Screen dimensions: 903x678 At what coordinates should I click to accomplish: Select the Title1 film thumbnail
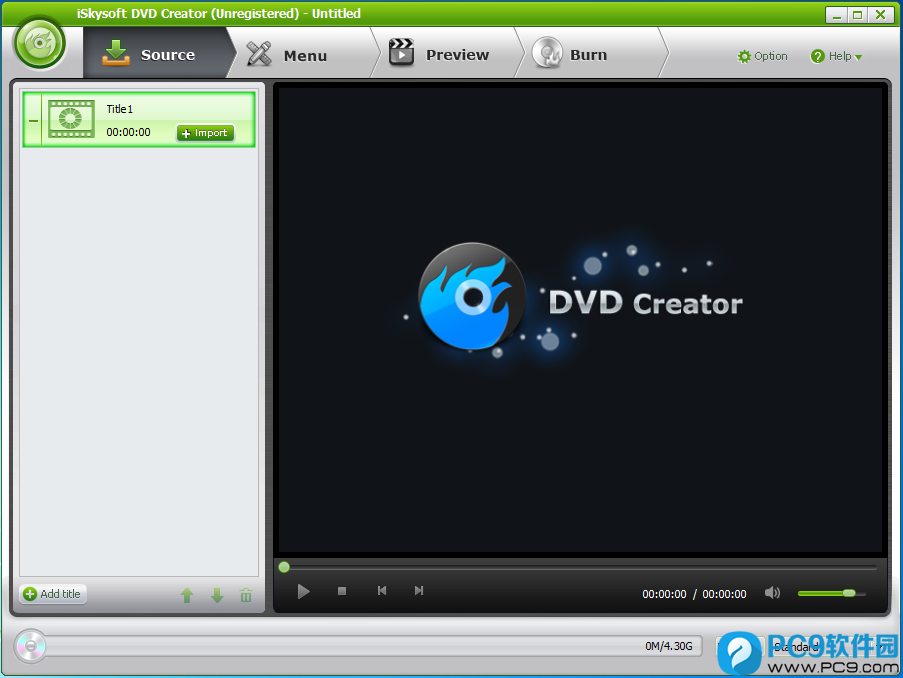(x=71, y=119)
